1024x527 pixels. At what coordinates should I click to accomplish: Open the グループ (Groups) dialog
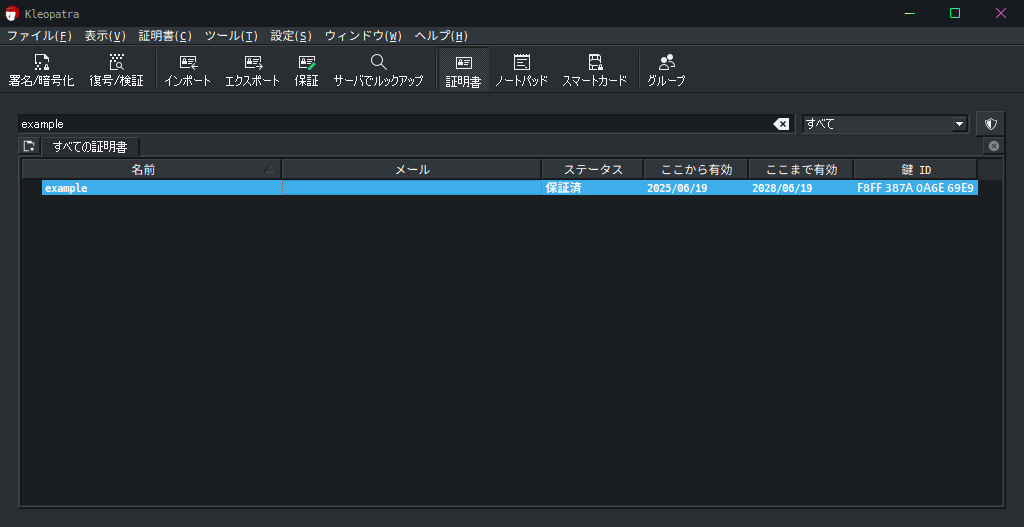click(666, 71)
